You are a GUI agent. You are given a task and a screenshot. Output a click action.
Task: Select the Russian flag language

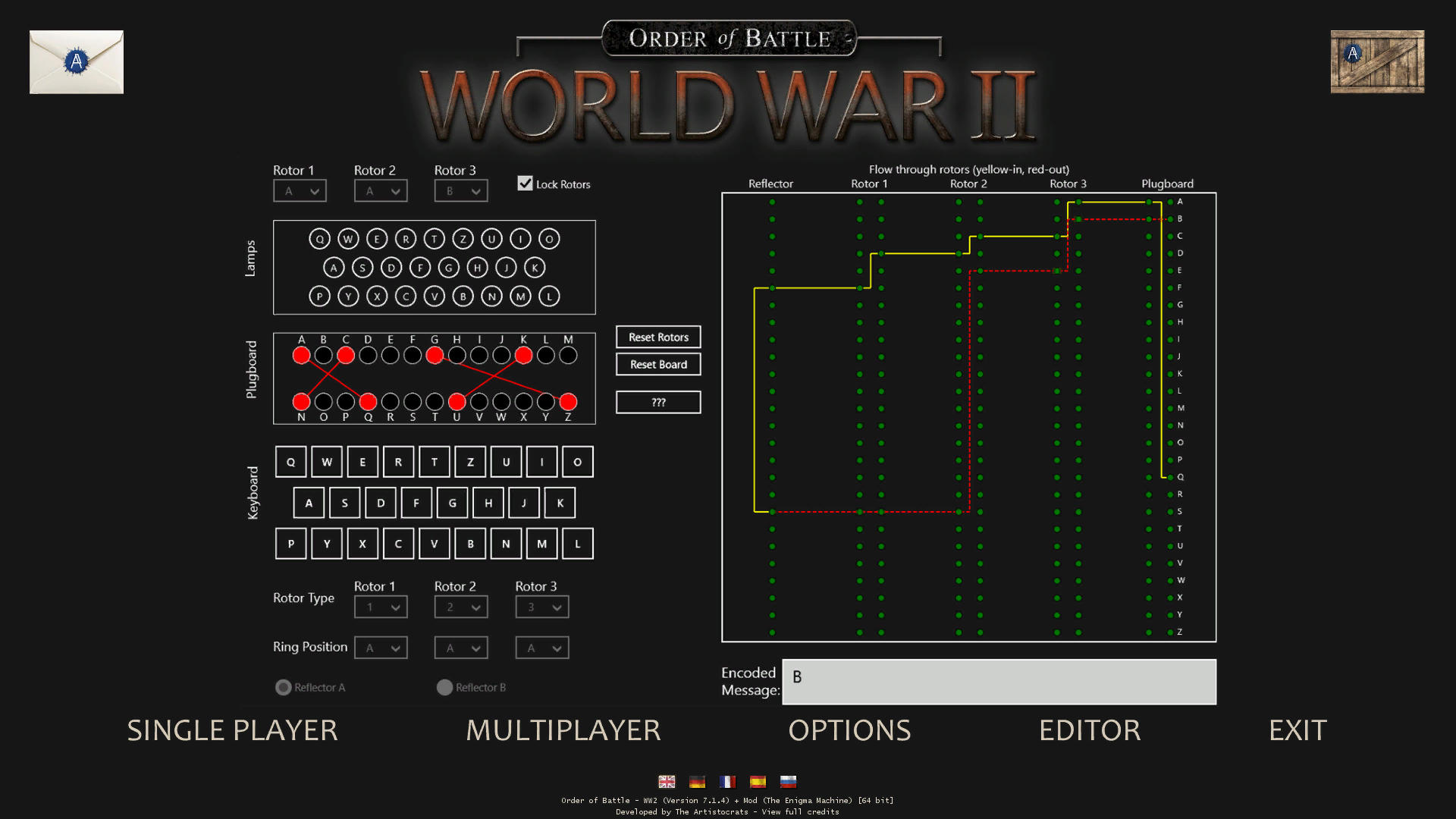[x=788, y=782]
